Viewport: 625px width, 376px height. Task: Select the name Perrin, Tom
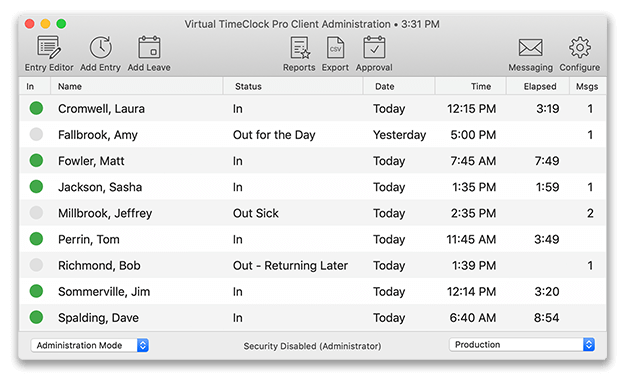click(x=89, y=240)
